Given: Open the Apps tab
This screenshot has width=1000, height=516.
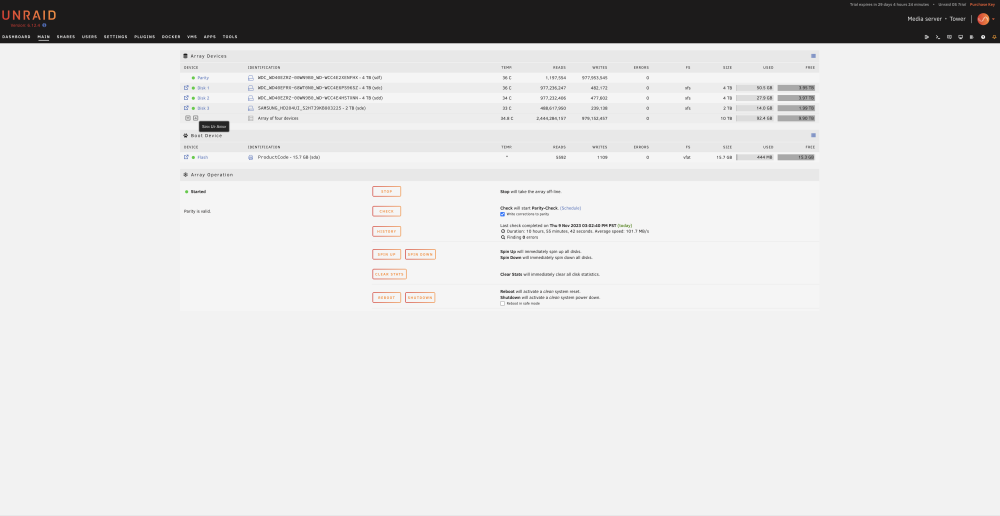Looking at the screenshot, I should (x=210, y=37).
